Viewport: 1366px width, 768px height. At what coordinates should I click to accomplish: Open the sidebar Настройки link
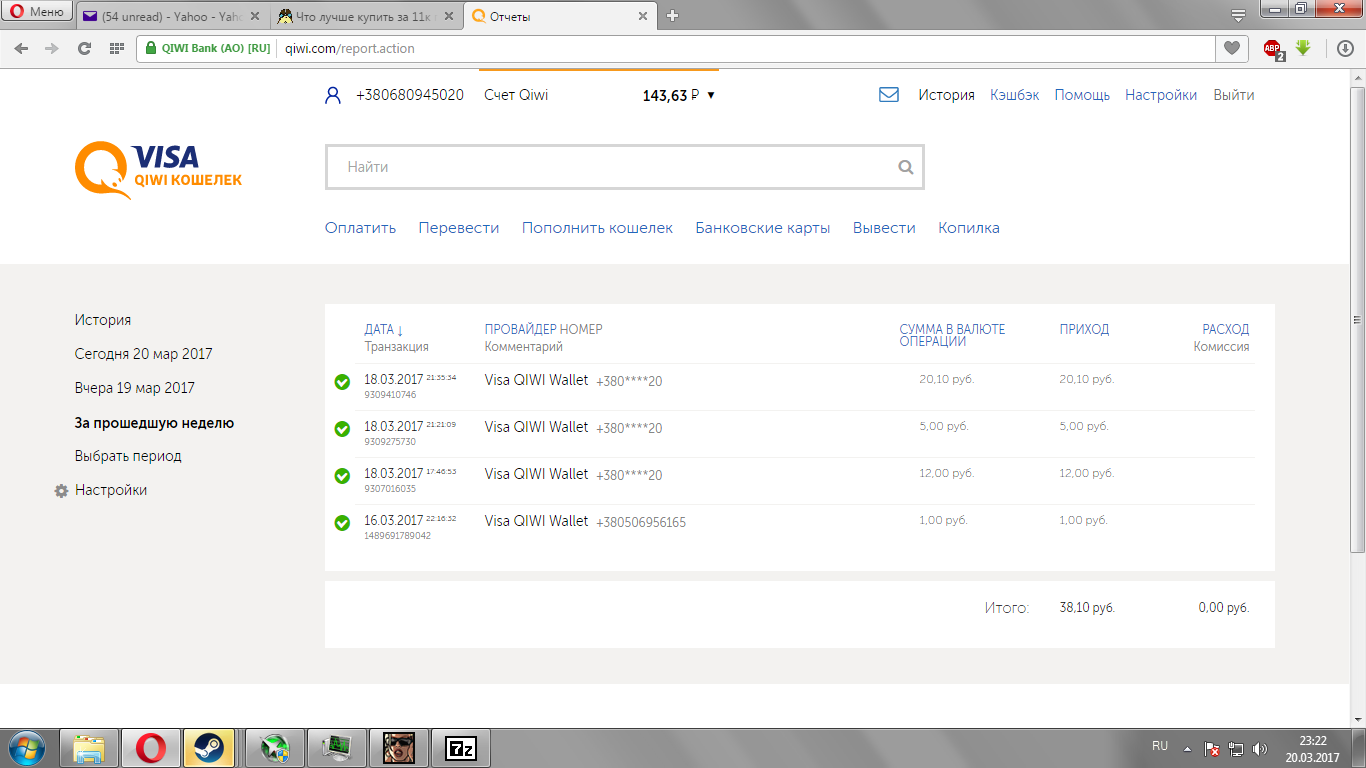(x=111, y=490)
